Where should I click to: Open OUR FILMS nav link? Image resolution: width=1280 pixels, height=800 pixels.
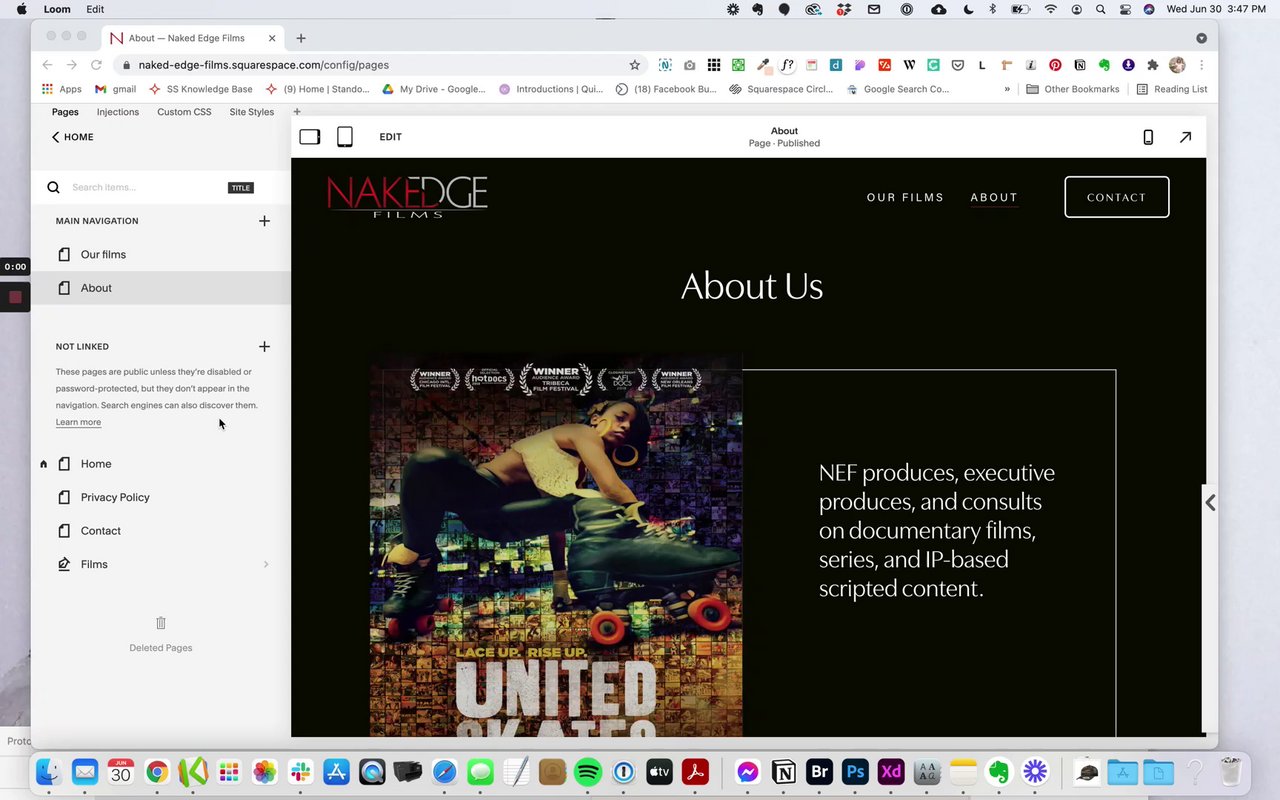click(x=906, y=198)
